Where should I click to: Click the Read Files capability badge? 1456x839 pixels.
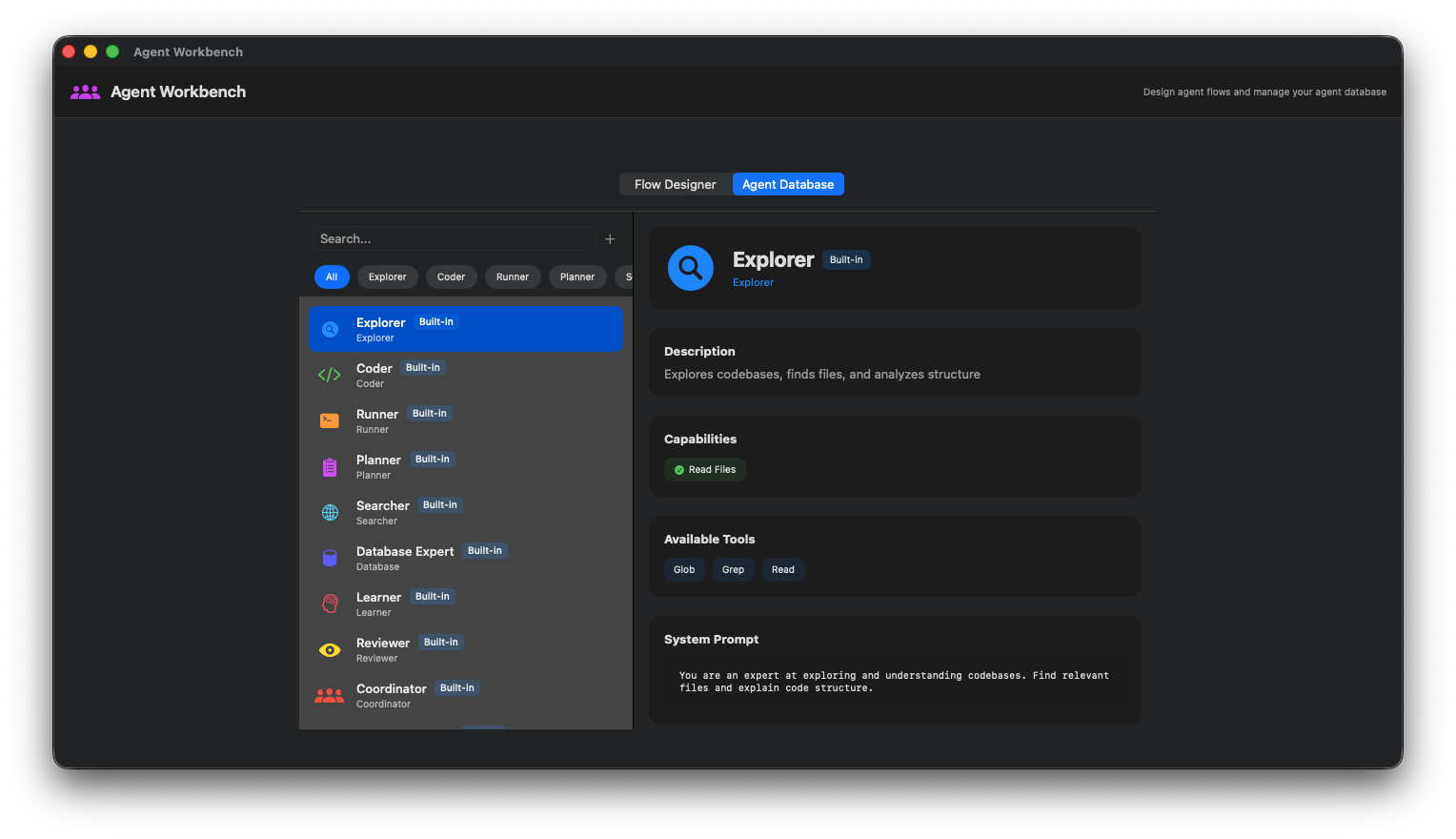point(704,469)
